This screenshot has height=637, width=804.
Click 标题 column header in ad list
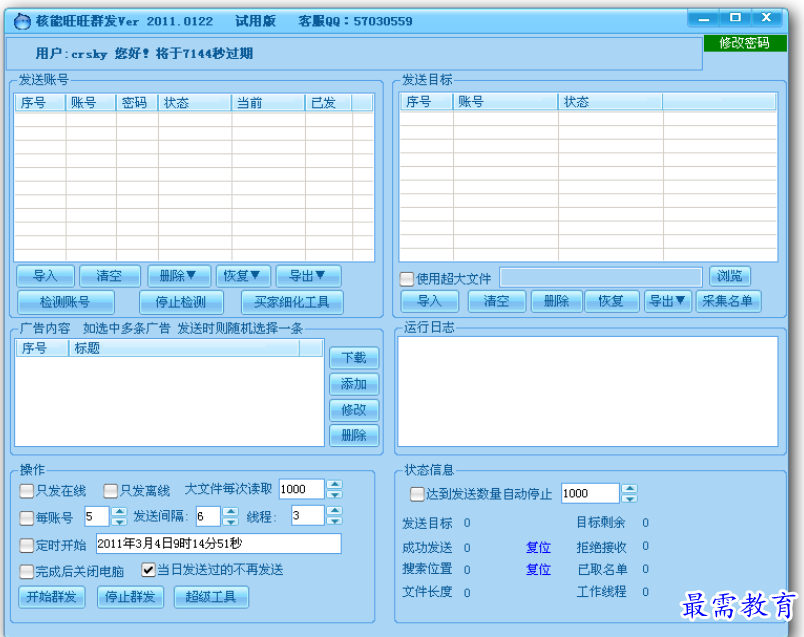[x=184, y=348]
